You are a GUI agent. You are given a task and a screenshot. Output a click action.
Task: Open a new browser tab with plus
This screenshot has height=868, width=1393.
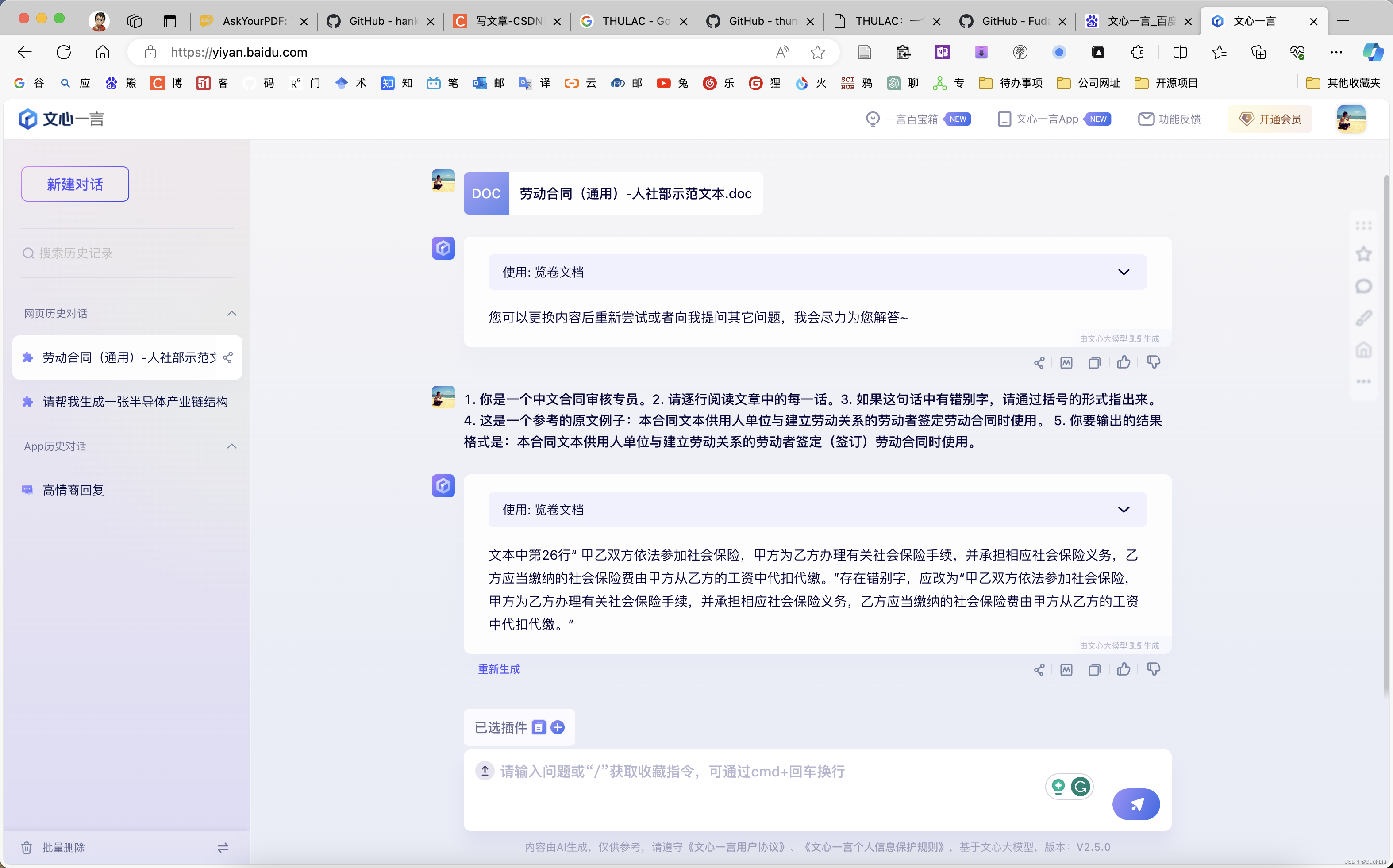tap(1343, 21)
